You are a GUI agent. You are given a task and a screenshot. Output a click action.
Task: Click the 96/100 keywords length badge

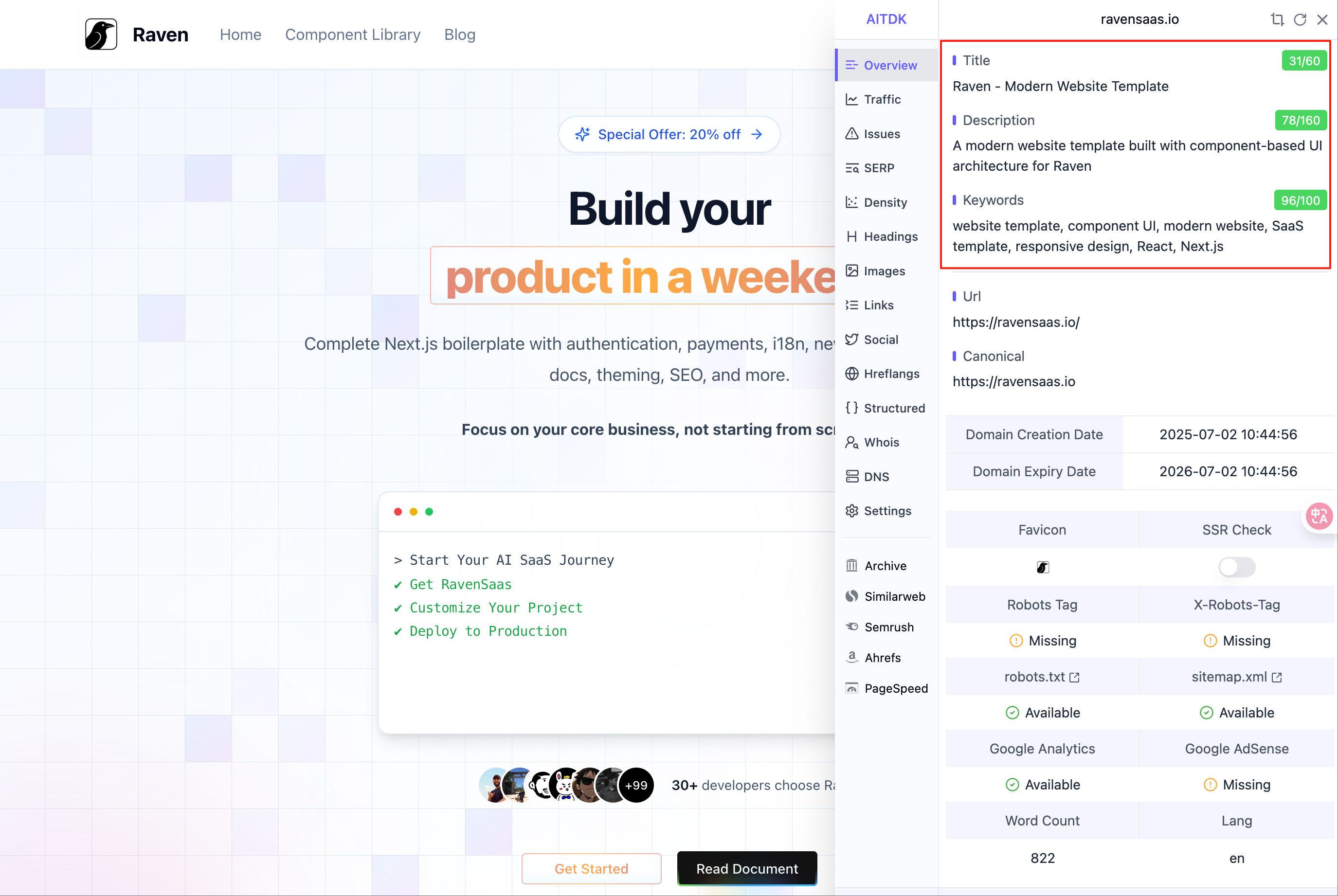pyautogui.click(x=1300, y=200)
